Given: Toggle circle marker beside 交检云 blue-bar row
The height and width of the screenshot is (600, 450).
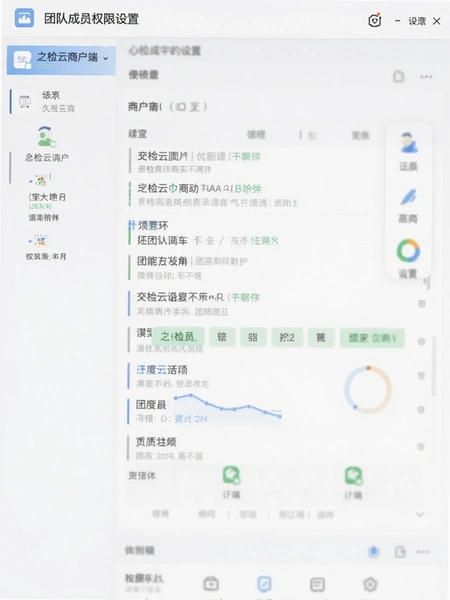Looking at the screenshot, I should pyautogui.click(x=422, y=303).
